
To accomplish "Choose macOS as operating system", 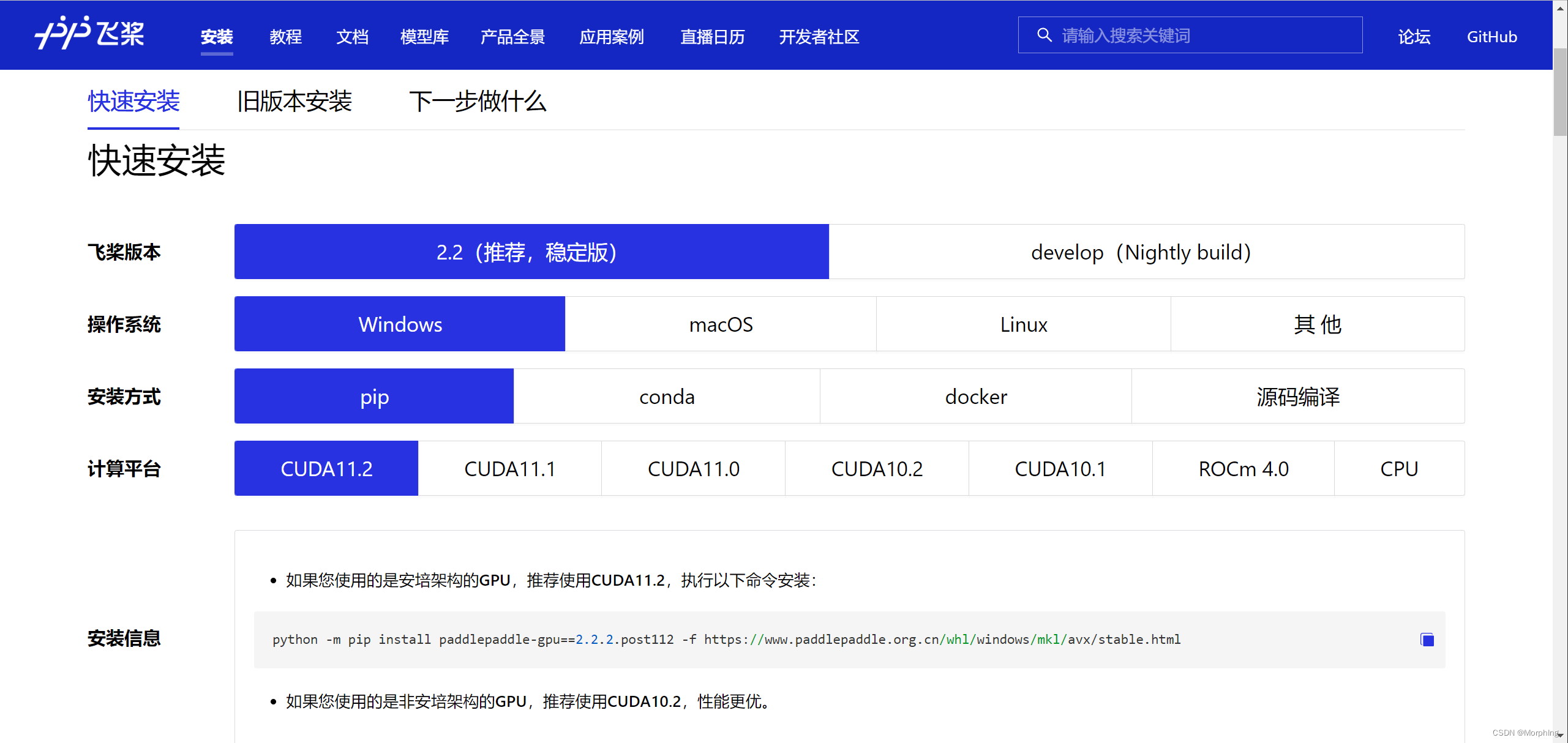I will (x=720, y=324).
